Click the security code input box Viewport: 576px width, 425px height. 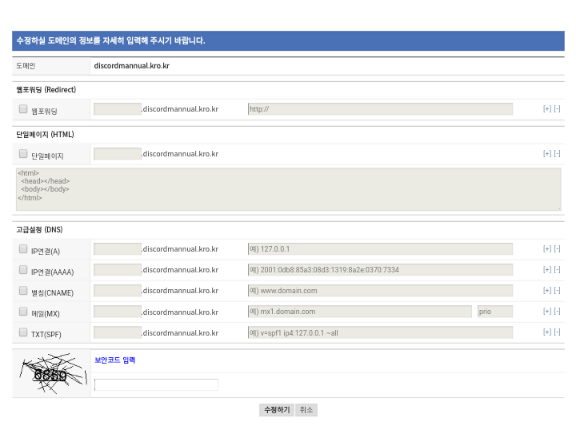click(x=156, y=385)
